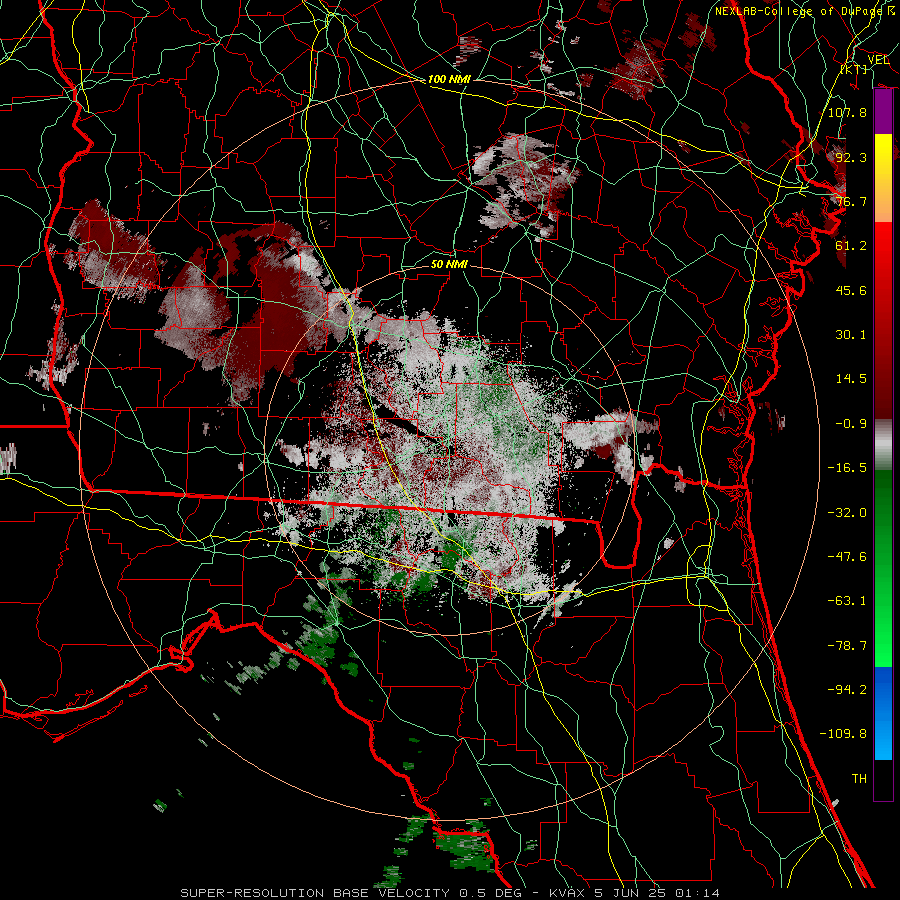The width and height of the screenshot is (900, 900).
Task: Click the -32.0 velocity scale value
Action: (x=847, y=513)
